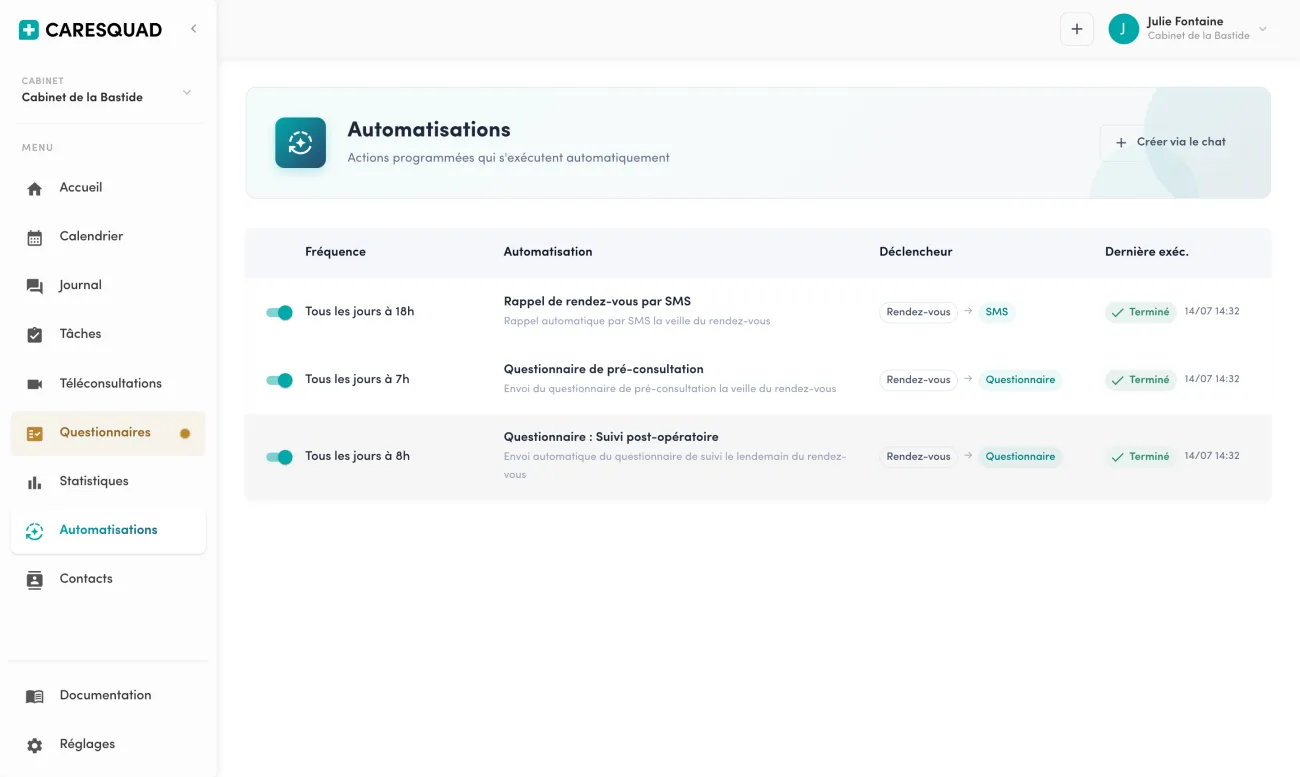
Task: Open Statistiques from the sidebar
Action: 108,482
